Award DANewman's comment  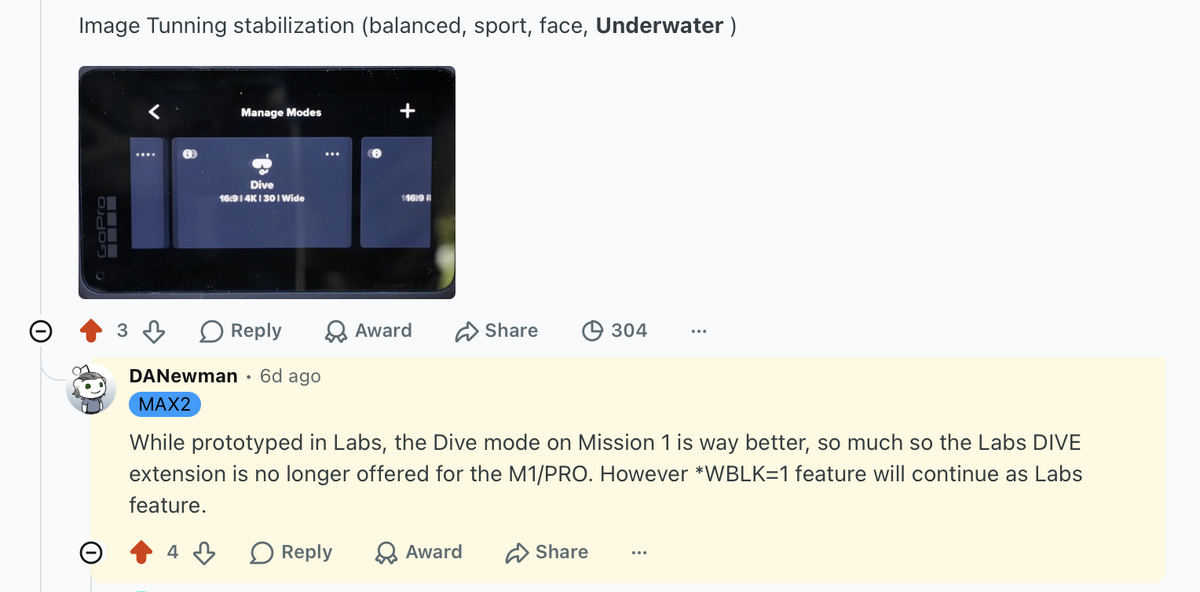pos(420,552)
